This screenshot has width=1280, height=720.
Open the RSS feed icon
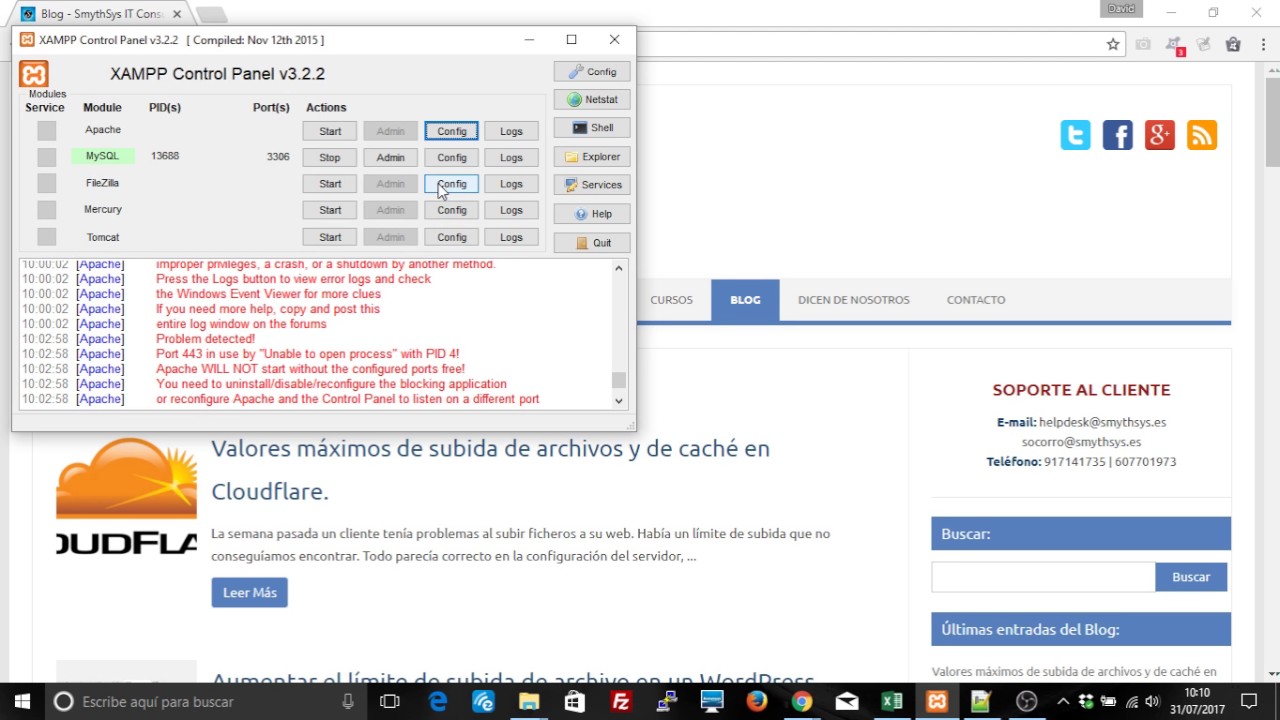(1201, 135)
